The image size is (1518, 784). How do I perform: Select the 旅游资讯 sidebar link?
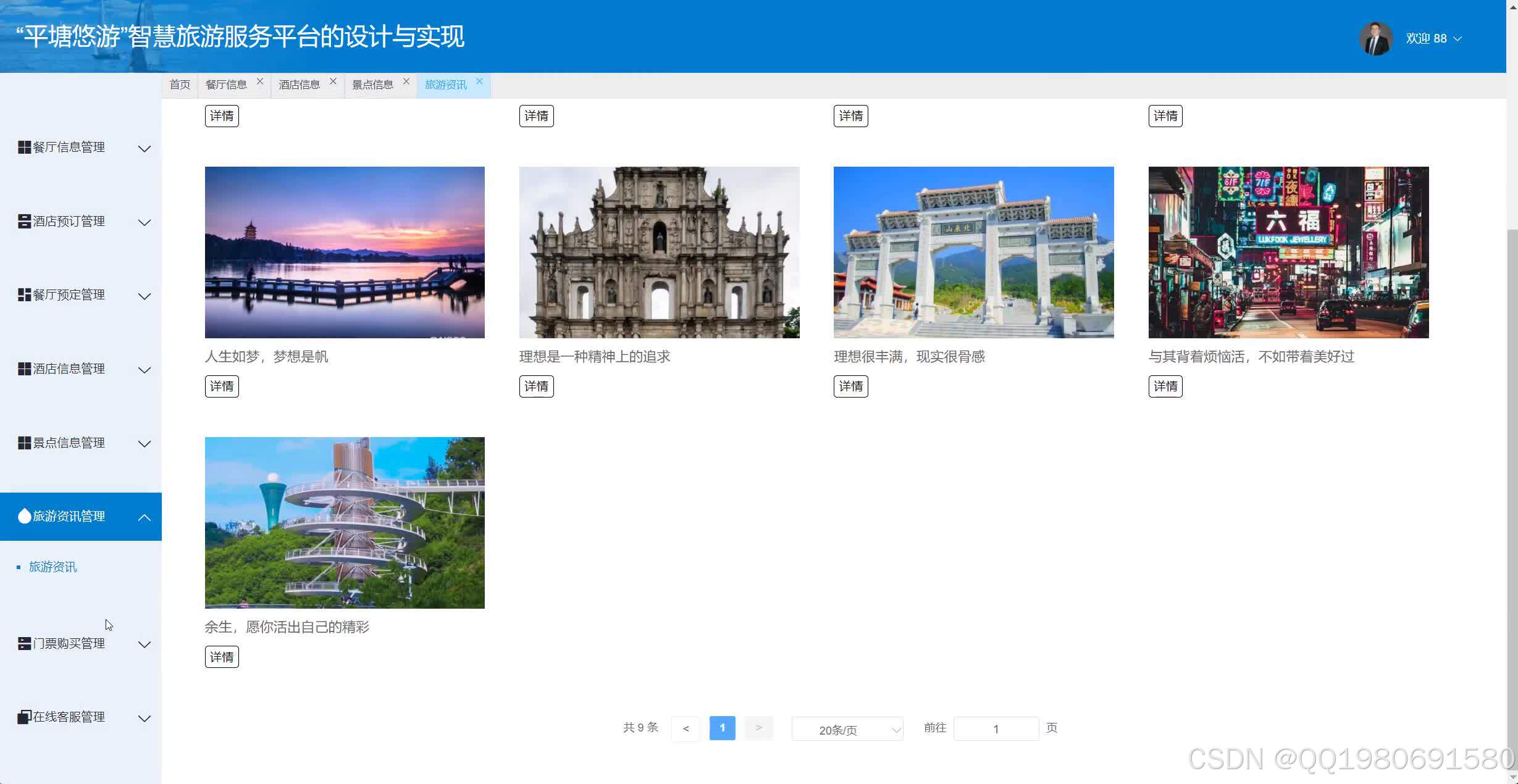(53, 567)
